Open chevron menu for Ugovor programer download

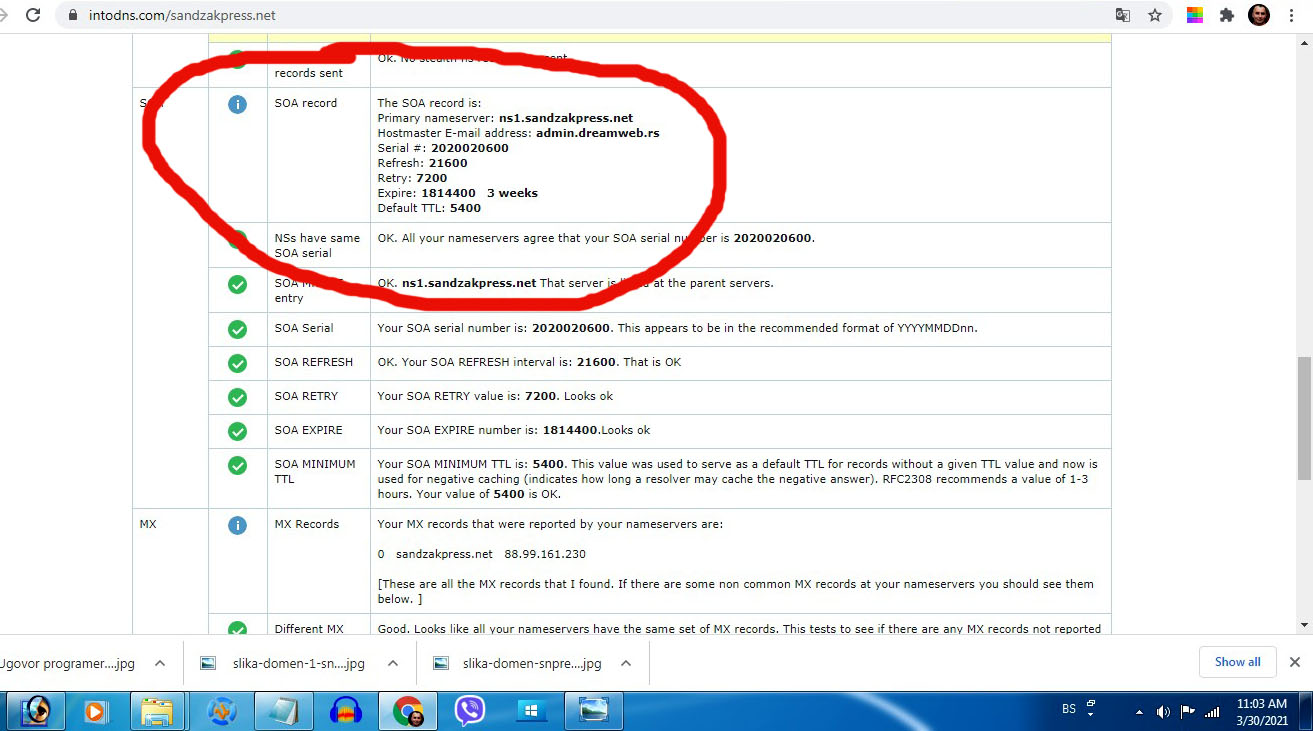(159, 663)
